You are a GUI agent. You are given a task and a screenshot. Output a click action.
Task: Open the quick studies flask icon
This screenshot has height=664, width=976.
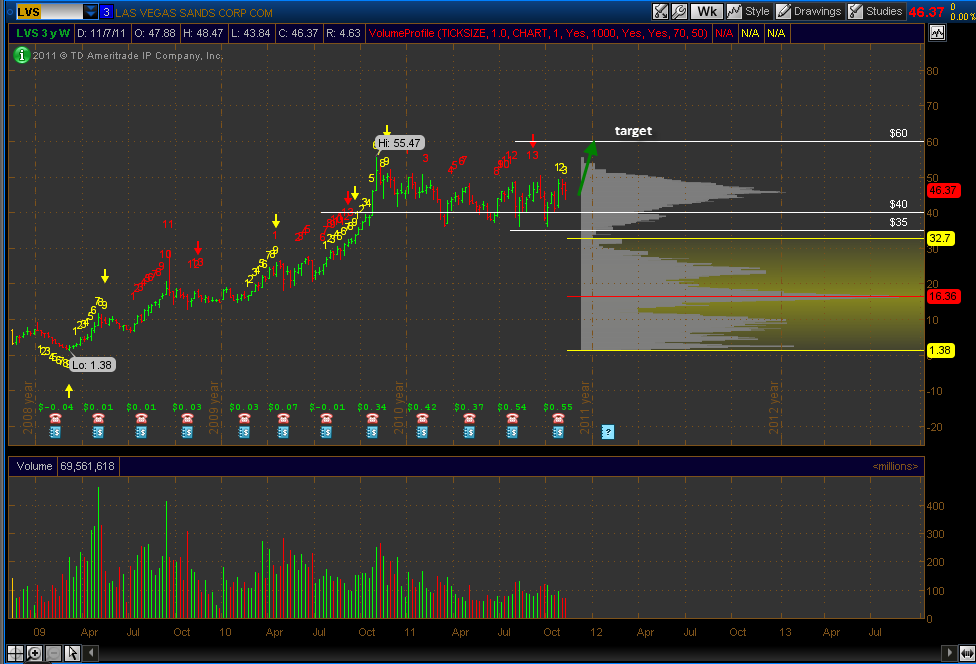(x=660, y=11)
